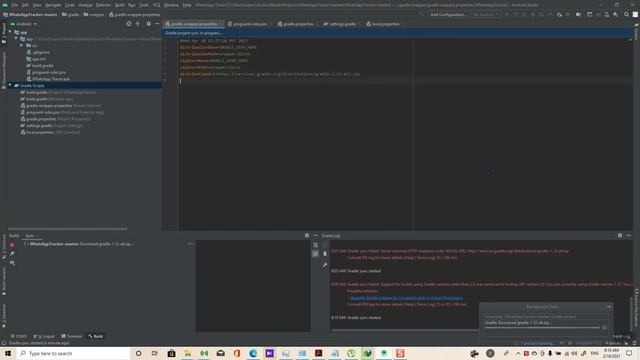The image size is (640, 360).
Task: Click the Event Log wrench settings icon
Action: point(325,265)
